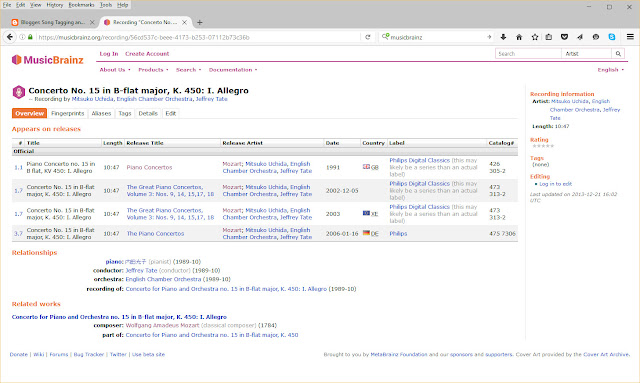Viewport: 640px width, 383px height.
Task: Expand the About Us dropdown menu
Action: (x=115, y=70)
